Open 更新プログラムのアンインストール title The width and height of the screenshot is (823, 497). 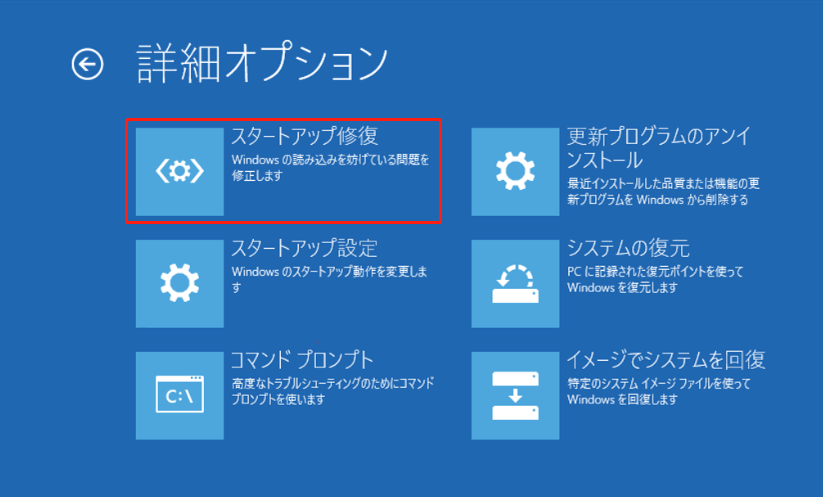pos(659,147)
